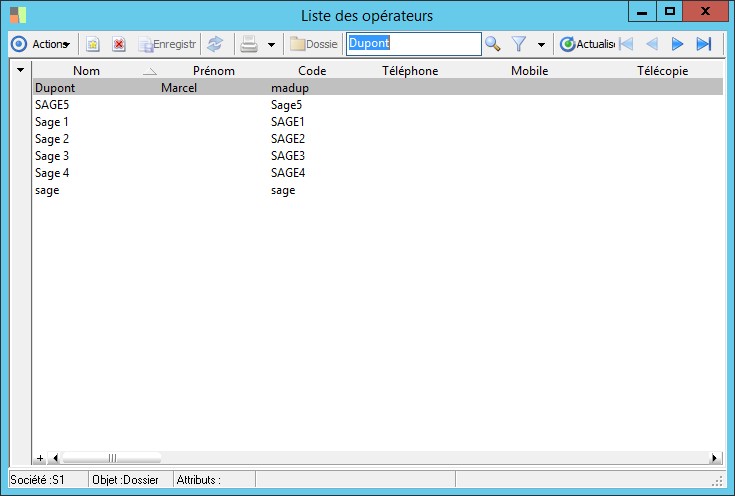Select the Sage 3 operator row
Image resolution: width=735 pixels, height=496 pixels.
52,156
